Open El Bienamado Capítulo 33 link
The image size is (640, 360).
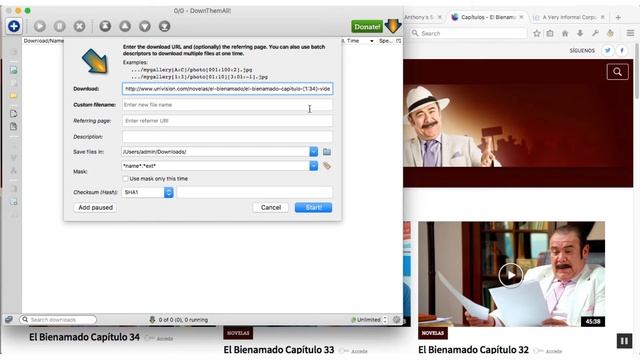point(279,350)
